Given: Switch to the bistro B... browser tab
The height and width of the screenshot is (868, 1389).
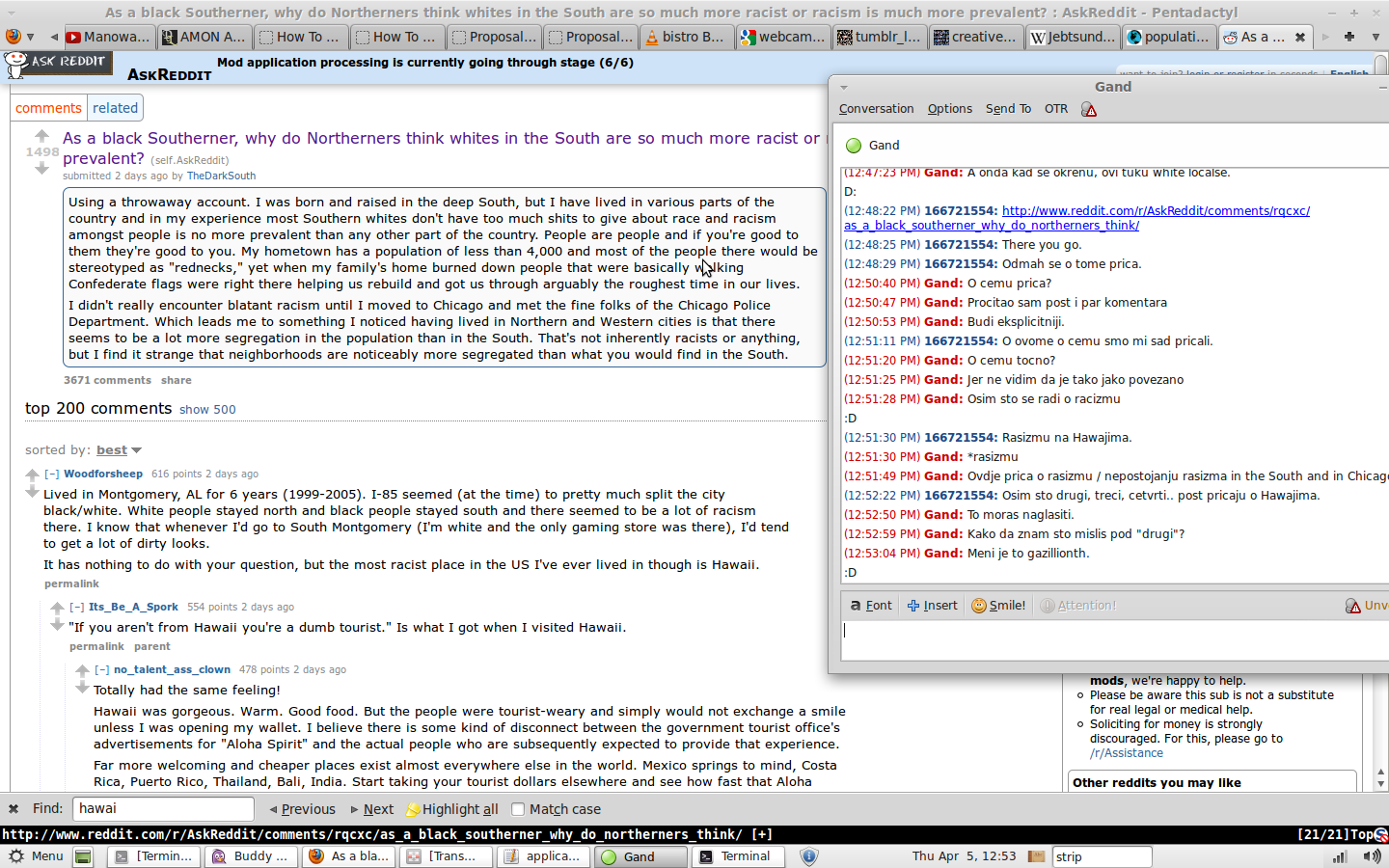Looking at the screenshot, I should (685, 37).
